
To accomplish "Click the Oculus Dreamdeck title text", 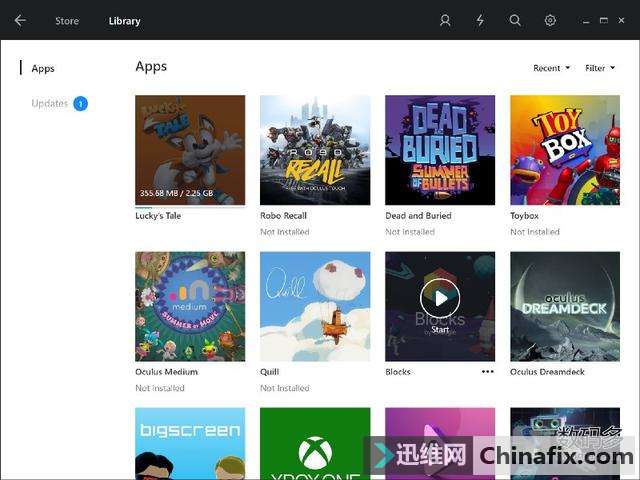I will coord(547,372).
